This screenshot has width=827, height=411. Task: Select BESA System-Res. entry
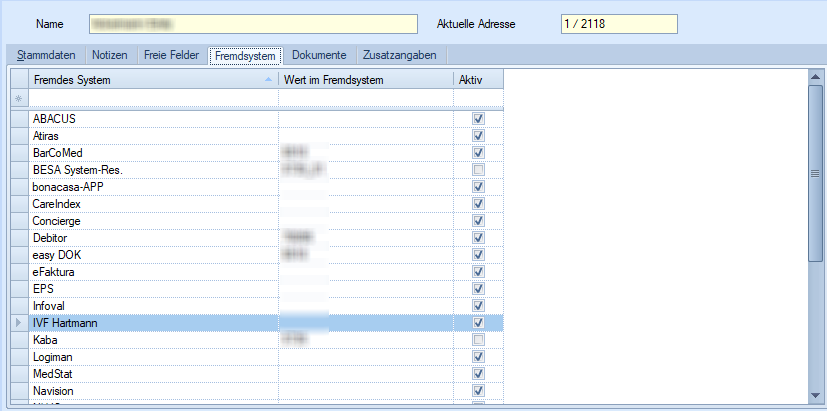[x=257, y=170]
